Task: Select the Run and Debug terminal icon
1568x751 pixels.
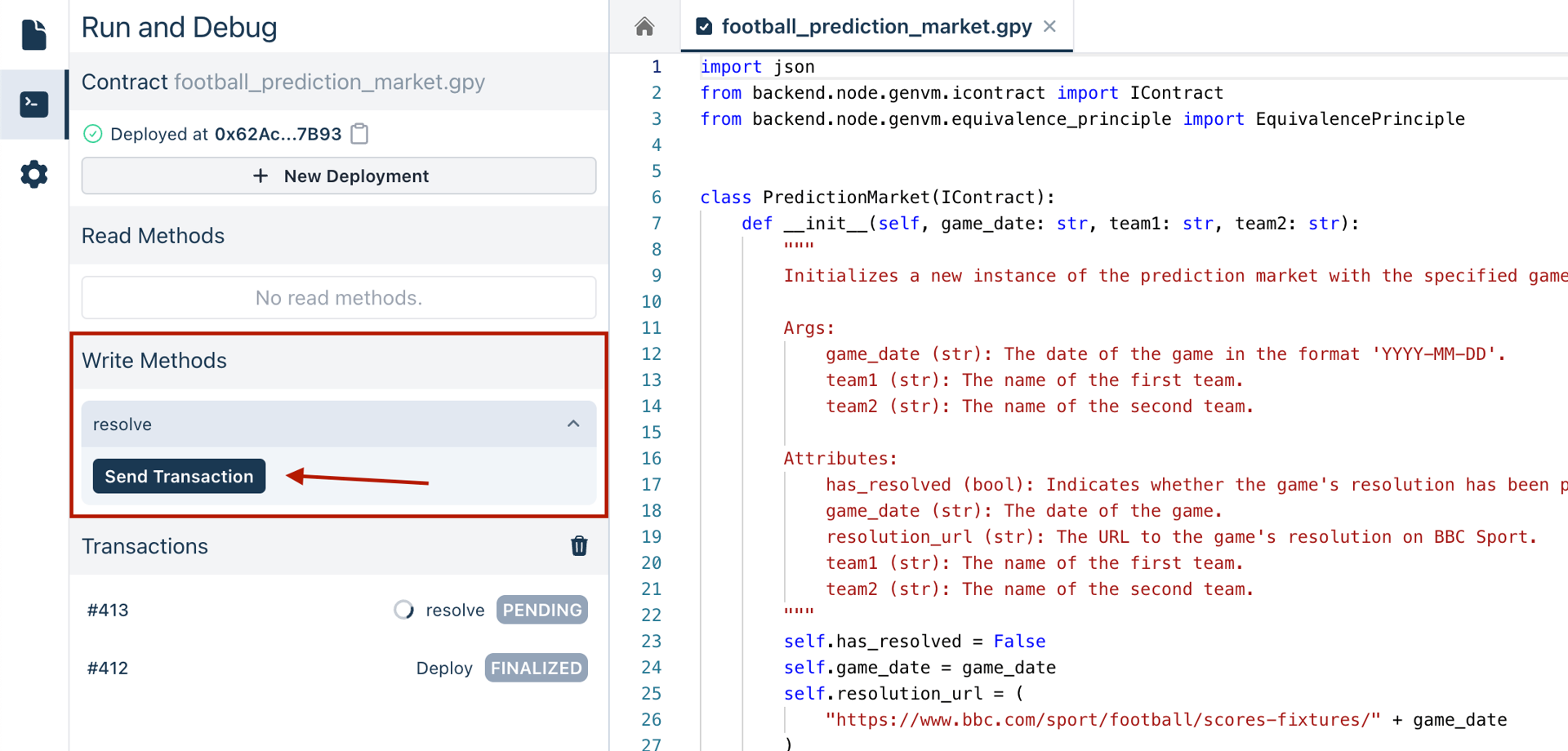Action: coord(33,104)
